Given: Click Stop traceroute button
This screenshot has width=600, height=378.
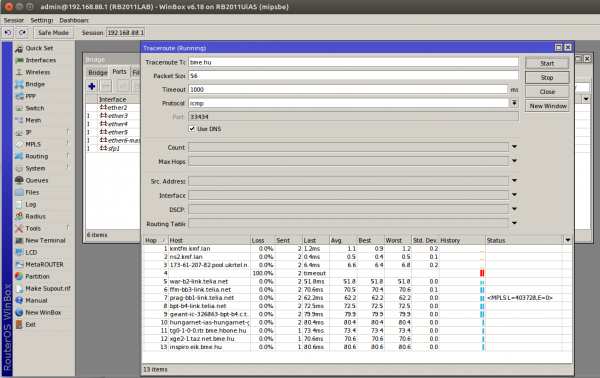Looking at the screenshot, I should pyautogui.click(x=547, y=78).
